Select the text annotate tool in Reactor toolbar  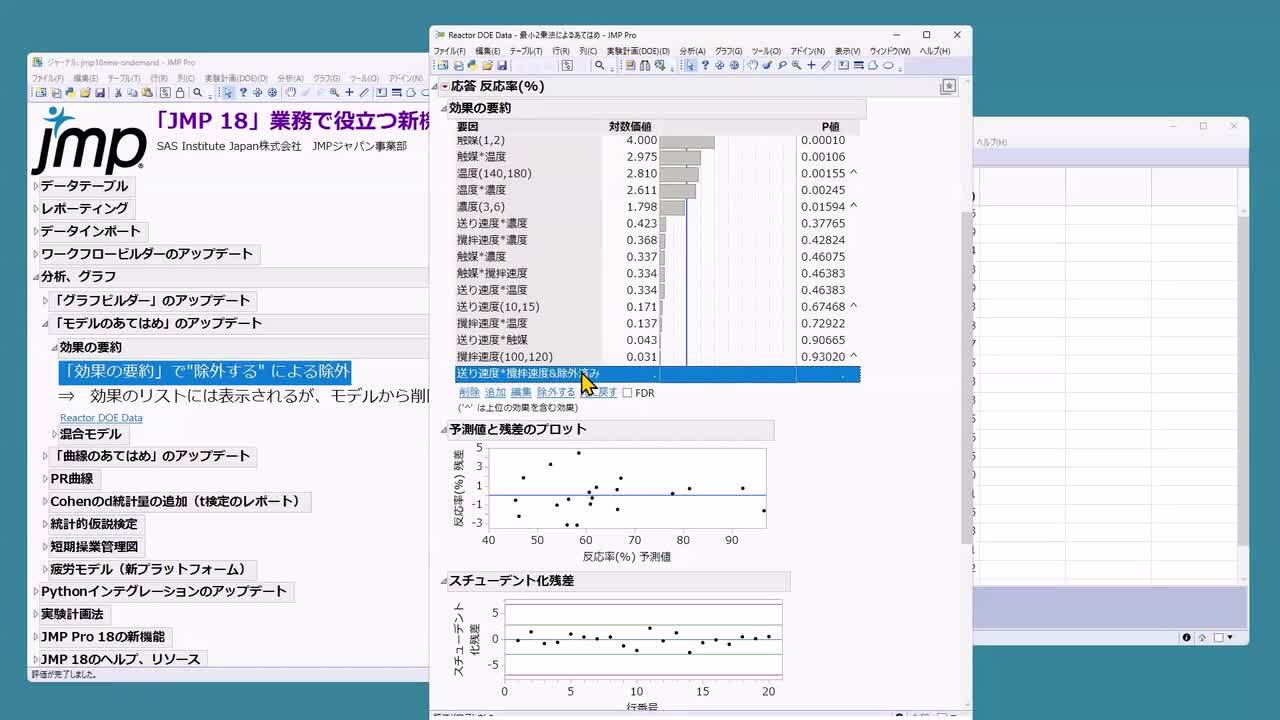coord(842,66)
